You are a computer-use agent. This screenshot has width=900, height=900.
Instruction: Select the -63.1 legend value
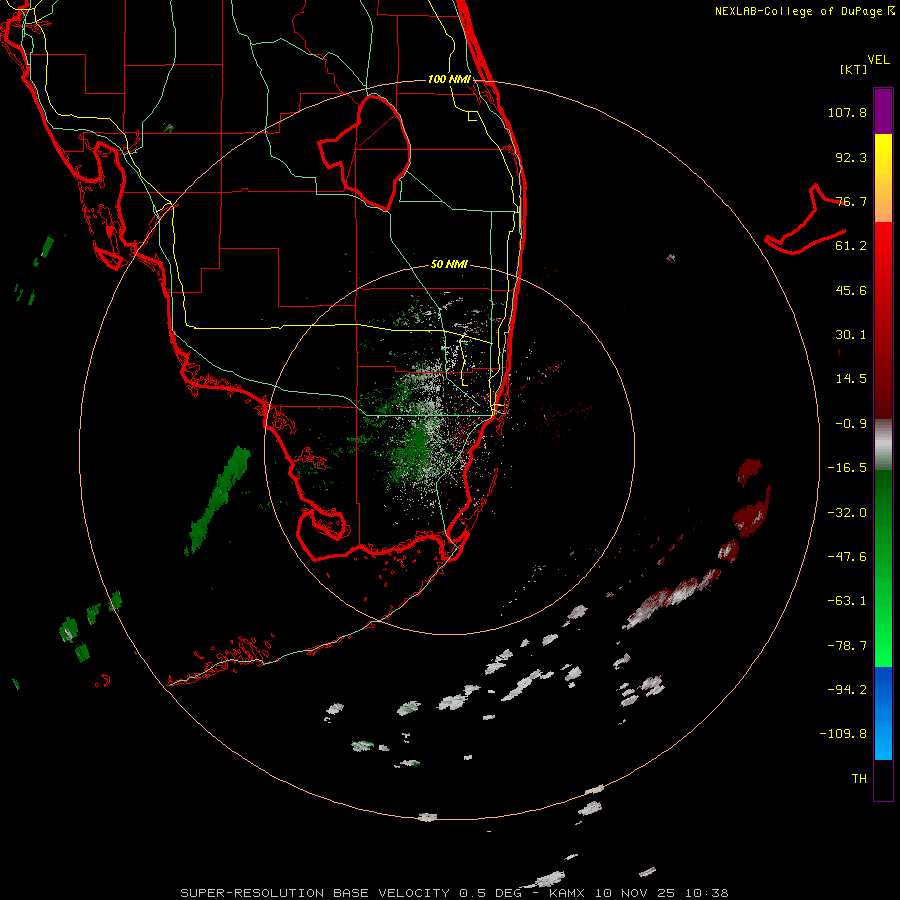847,601
